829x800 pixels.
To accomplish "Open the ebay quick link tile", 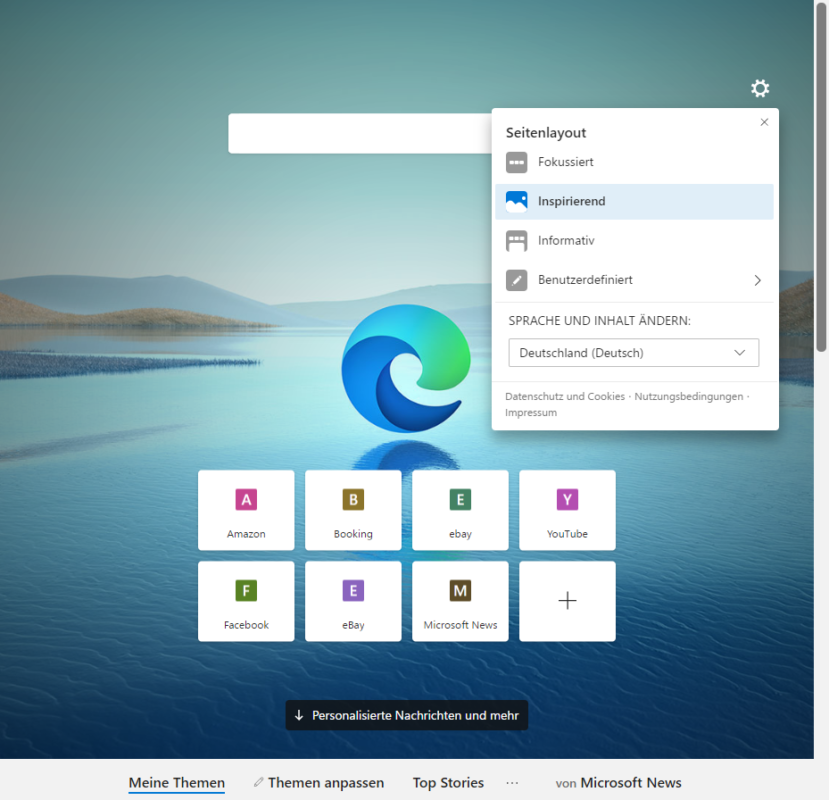I will [x=460, y=510].
